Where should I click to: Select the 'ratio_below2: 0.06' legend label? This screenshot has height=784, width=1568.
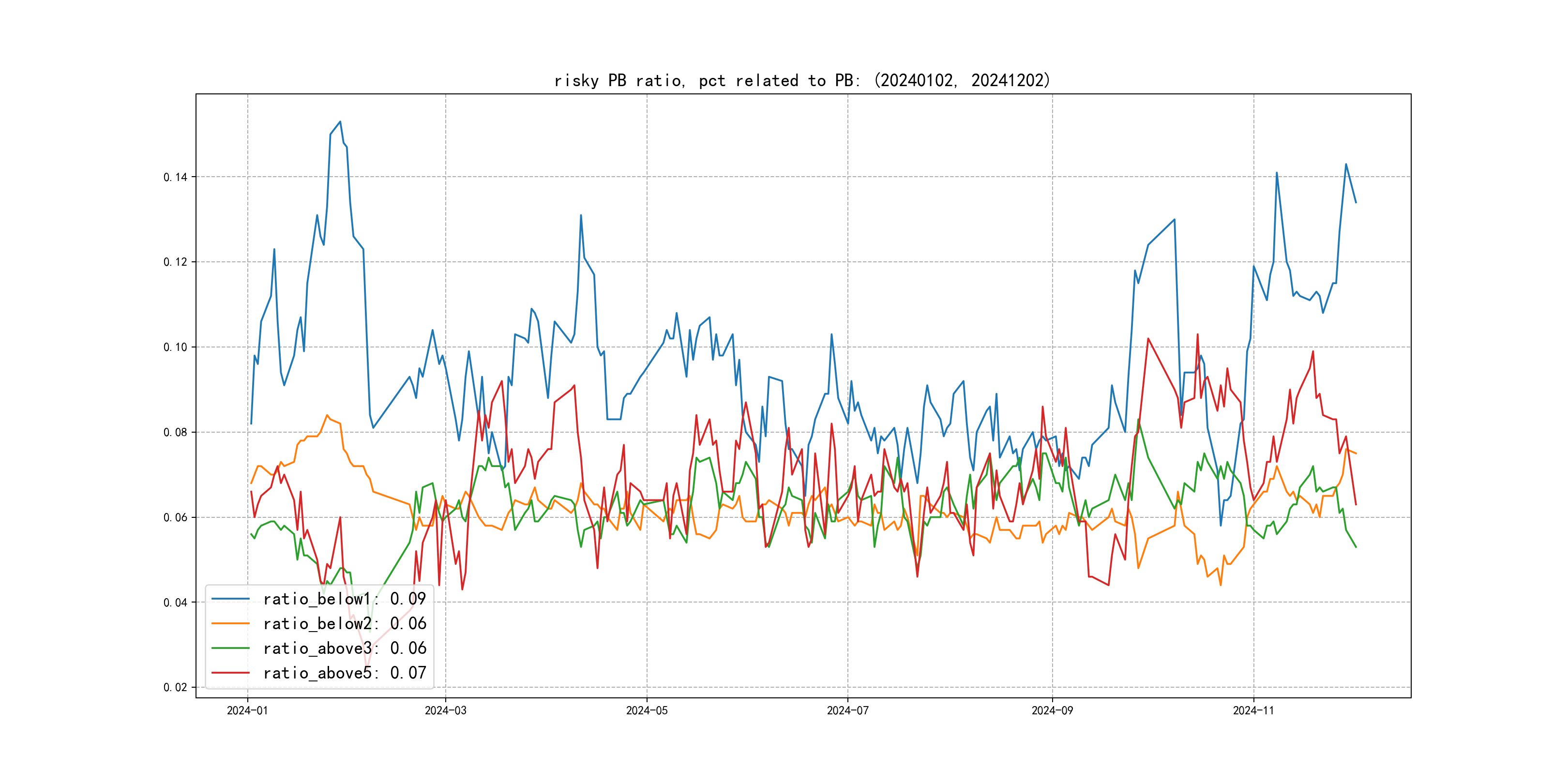click(345, 623)
